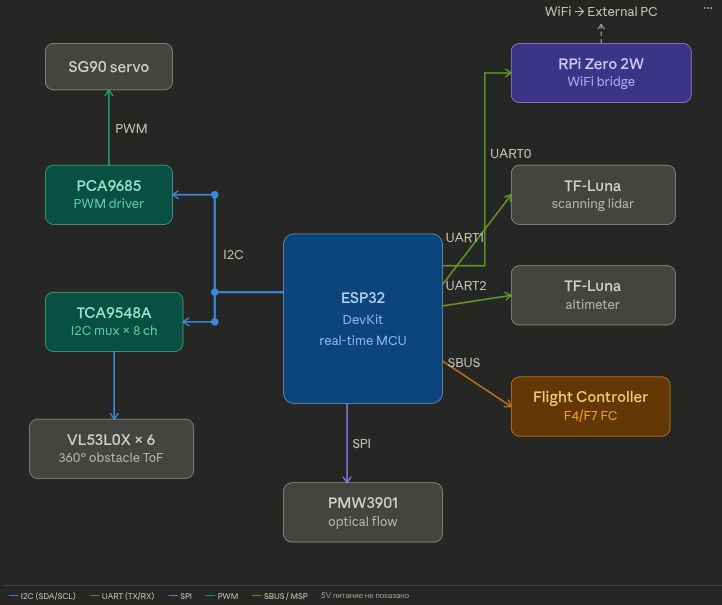Image resolution: width=722 pixels, height=605 pixels.
Task: Select the PCA9685 PWM driver block
Action: (x=109, y=195)
